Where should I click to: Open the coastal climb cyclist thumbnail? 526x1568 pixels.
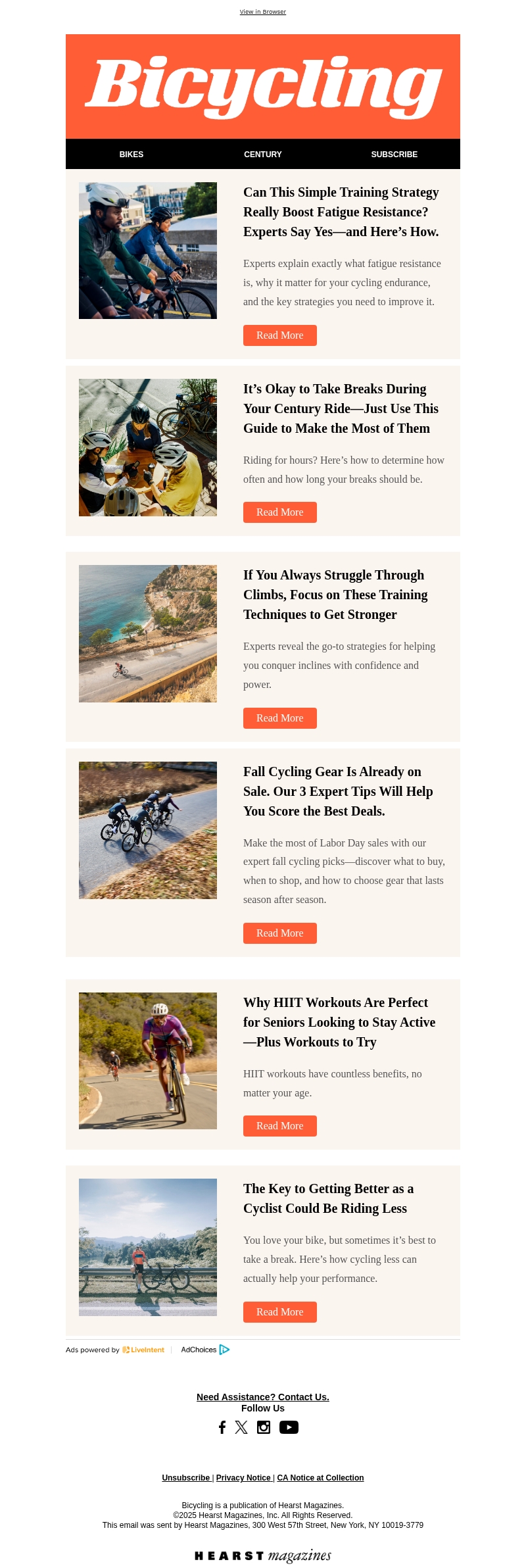click(148, 633)
